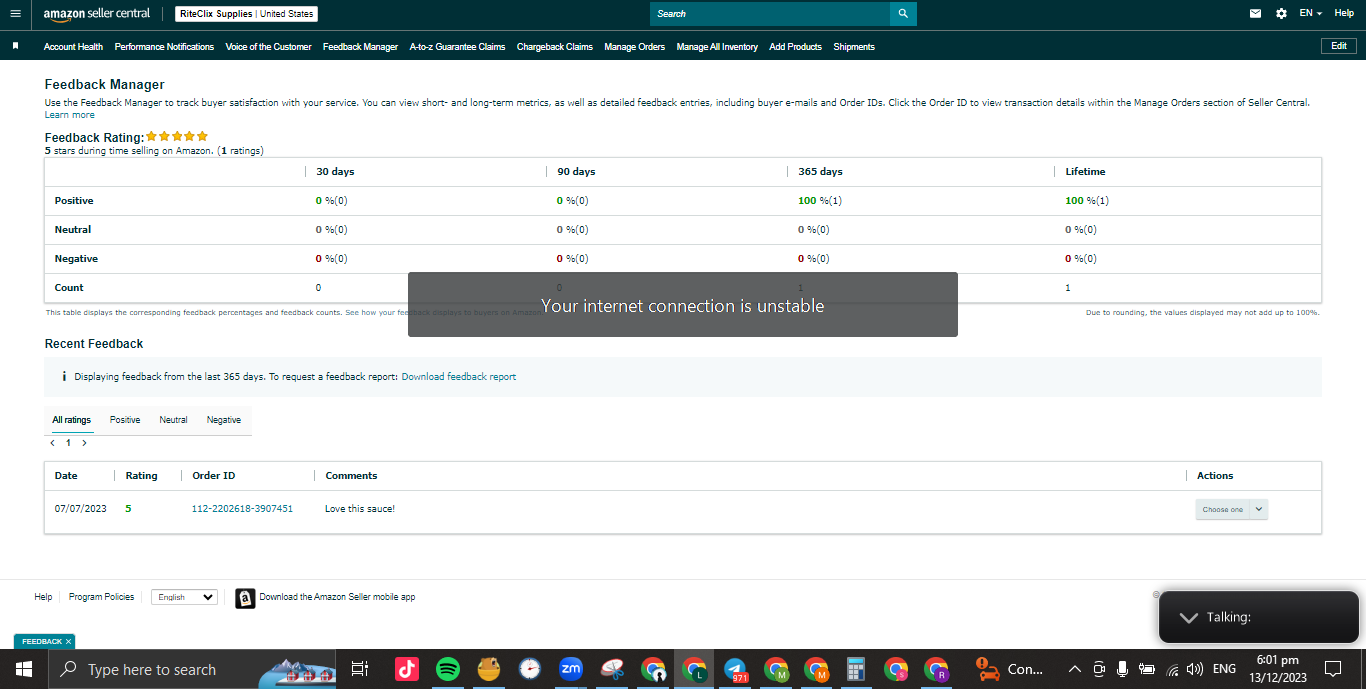
Task: Open the mail messages icon
Action: click(x=1256, y=14)
